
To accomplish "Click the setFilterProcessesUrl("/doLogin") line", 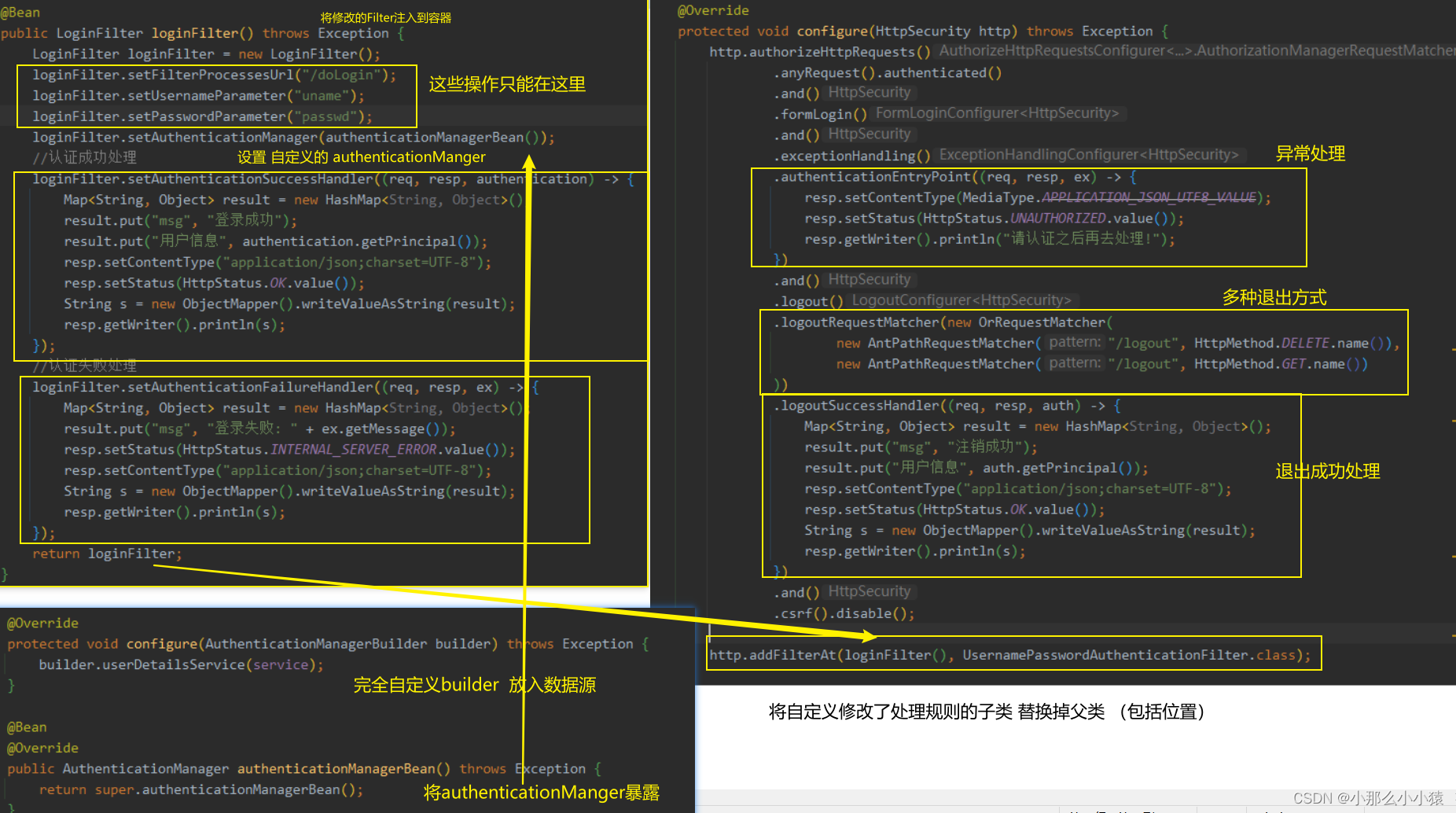I will [x=215, y=75].
